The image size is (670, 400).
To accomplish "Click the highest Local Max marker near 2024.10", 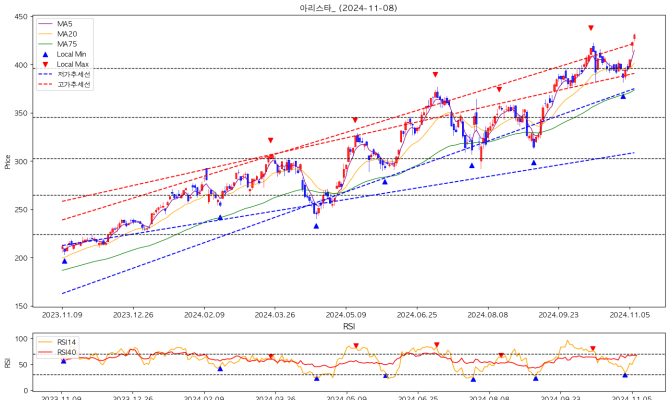I will 591,28.
